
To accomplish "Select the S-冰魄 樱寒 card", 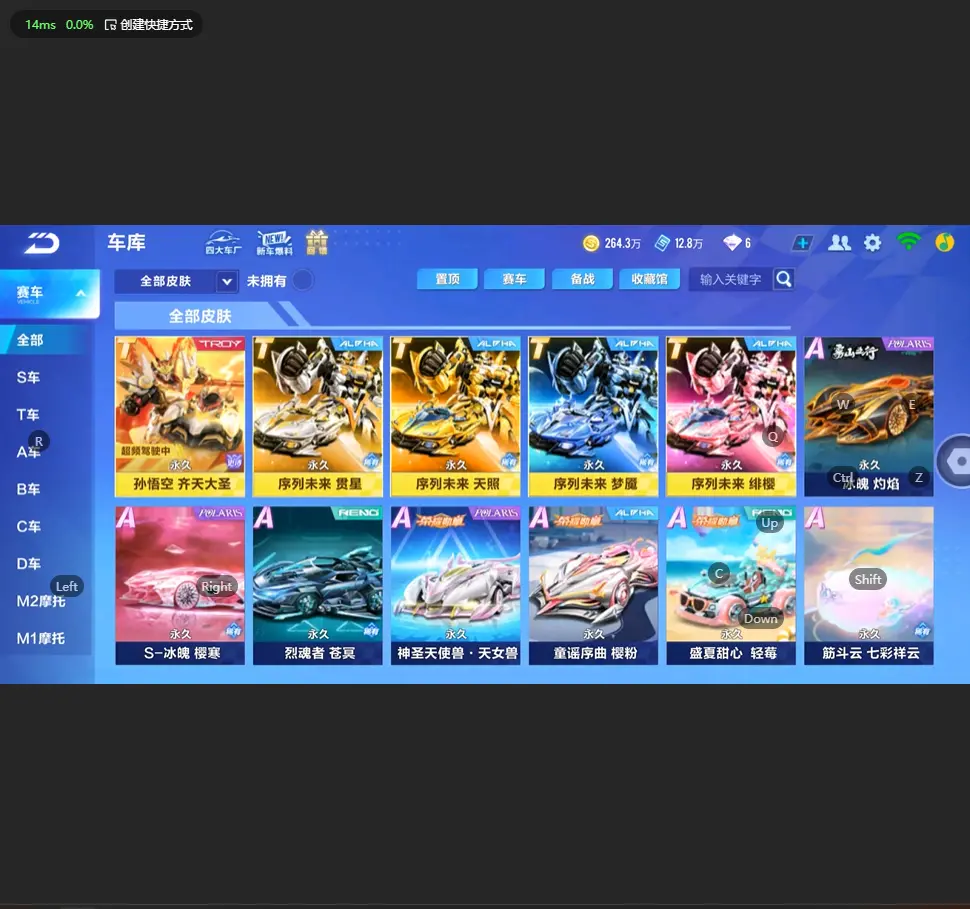I will coord(180,585).
